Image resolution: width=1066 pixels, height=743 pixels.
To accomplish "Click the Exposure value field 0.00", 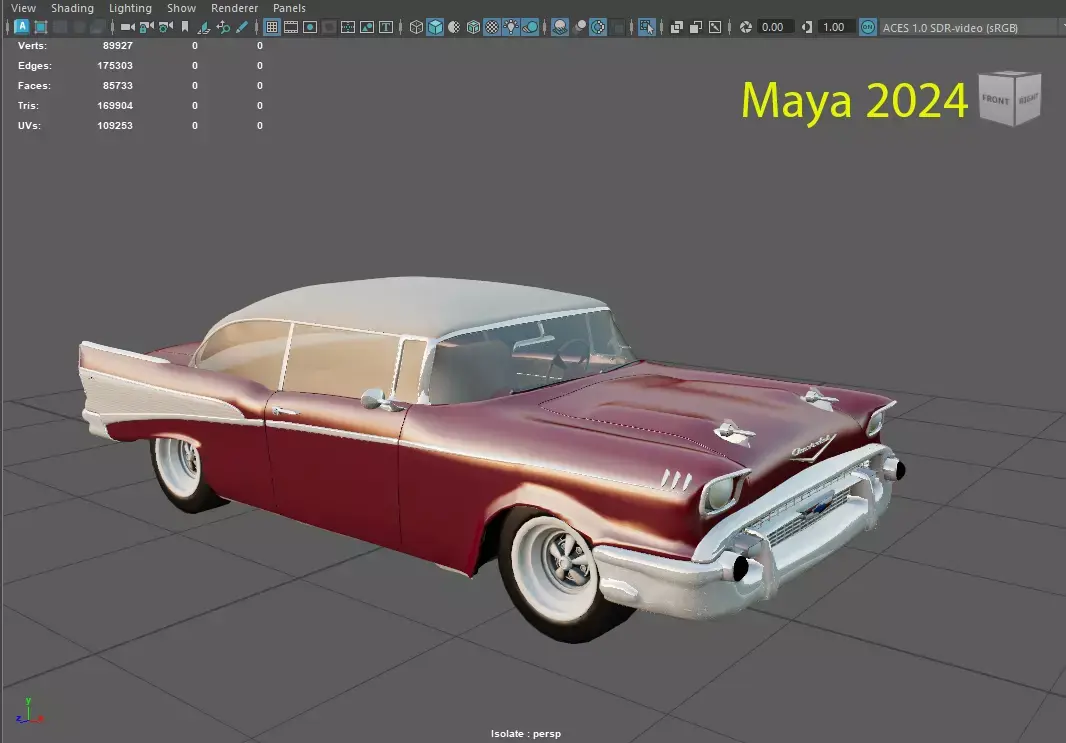I will (775, 27).
